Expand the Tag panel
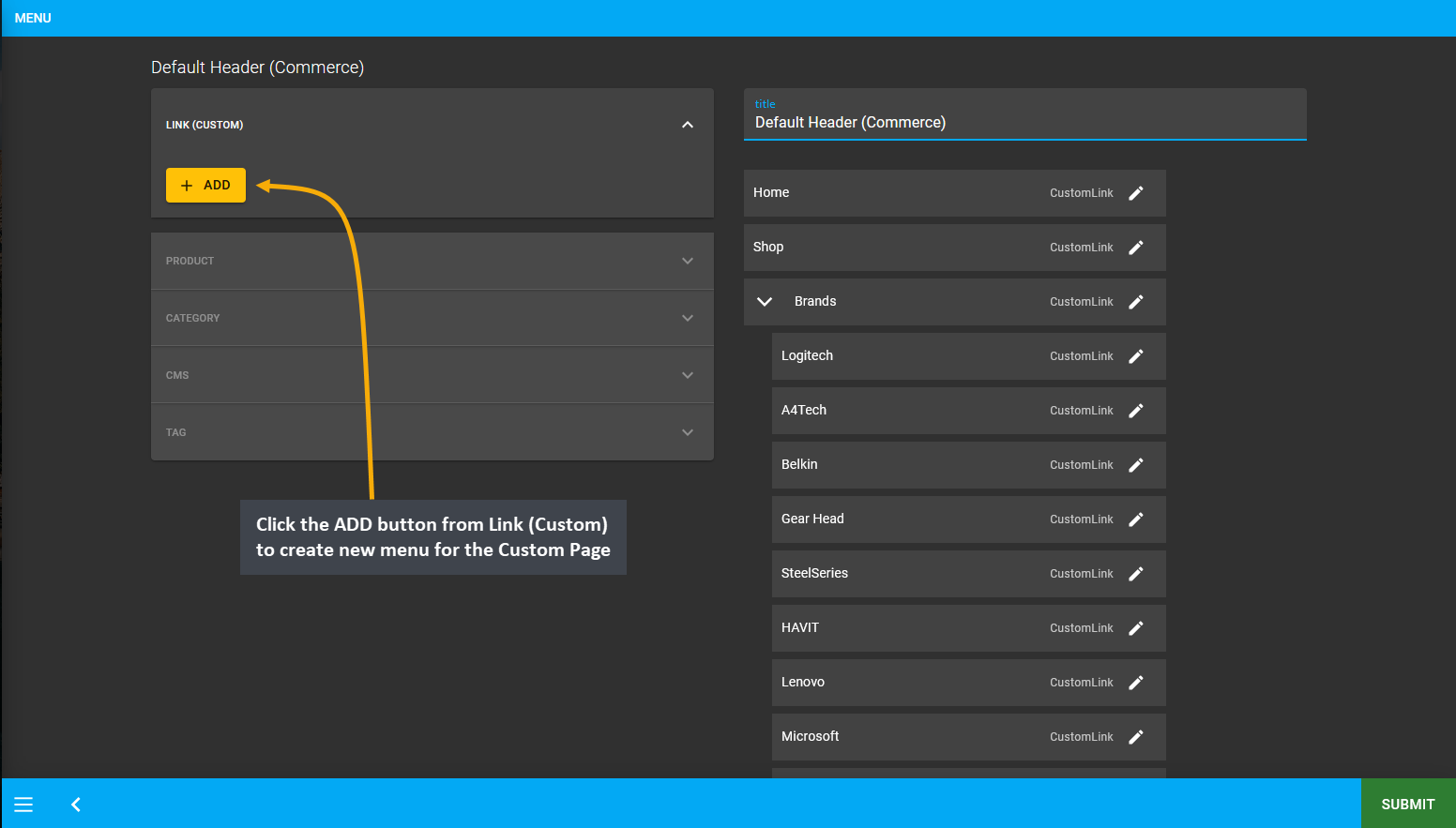The height and width of the screenshot is (828, 1456). [688, 432]
